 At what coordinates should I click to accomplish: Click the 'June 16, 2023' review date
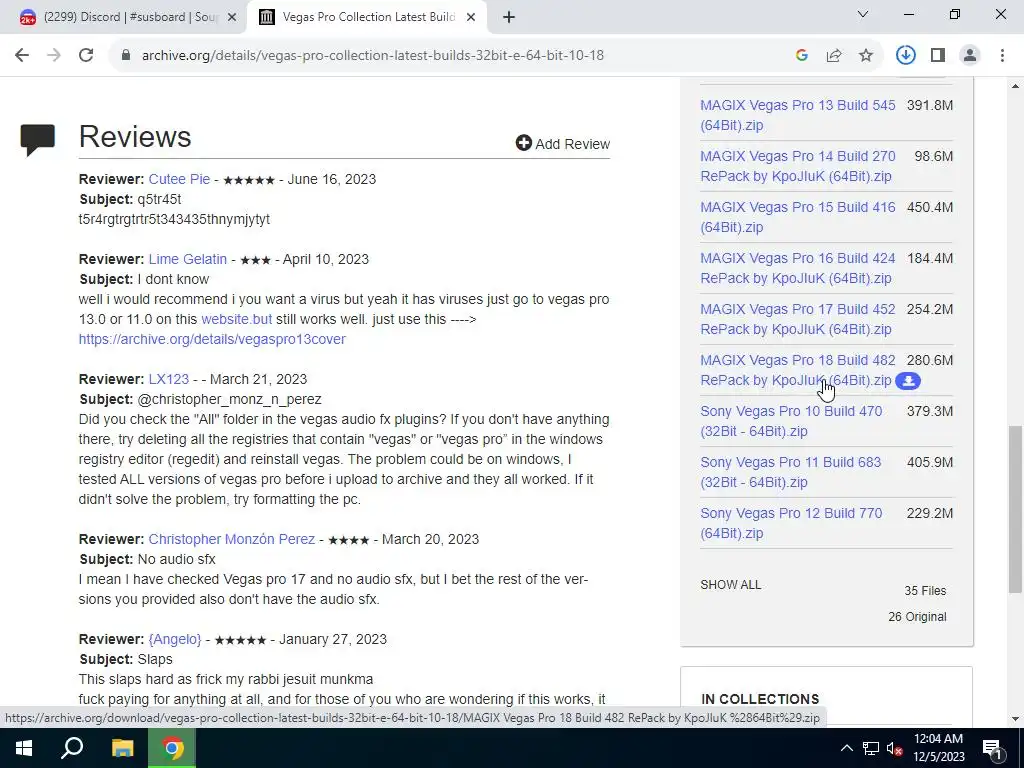point(332,179)
